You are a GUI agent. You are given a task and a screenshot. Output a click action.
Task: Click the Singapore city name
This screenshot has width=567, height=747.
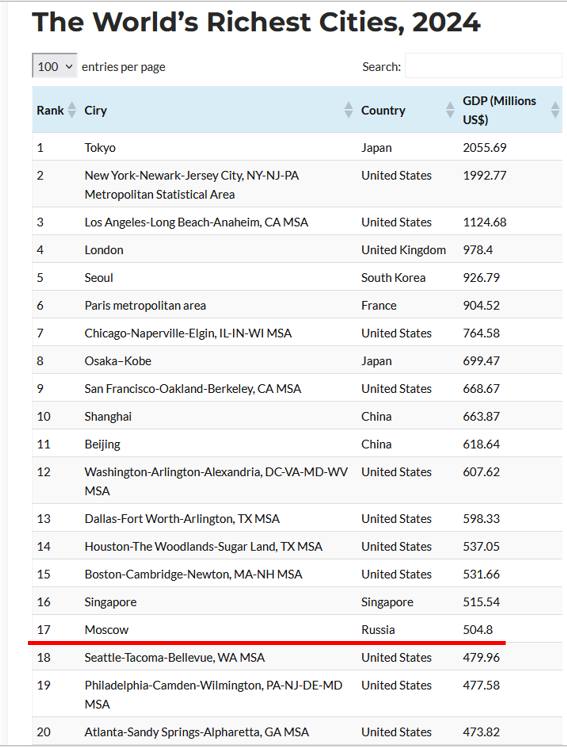tap(111, 602)
